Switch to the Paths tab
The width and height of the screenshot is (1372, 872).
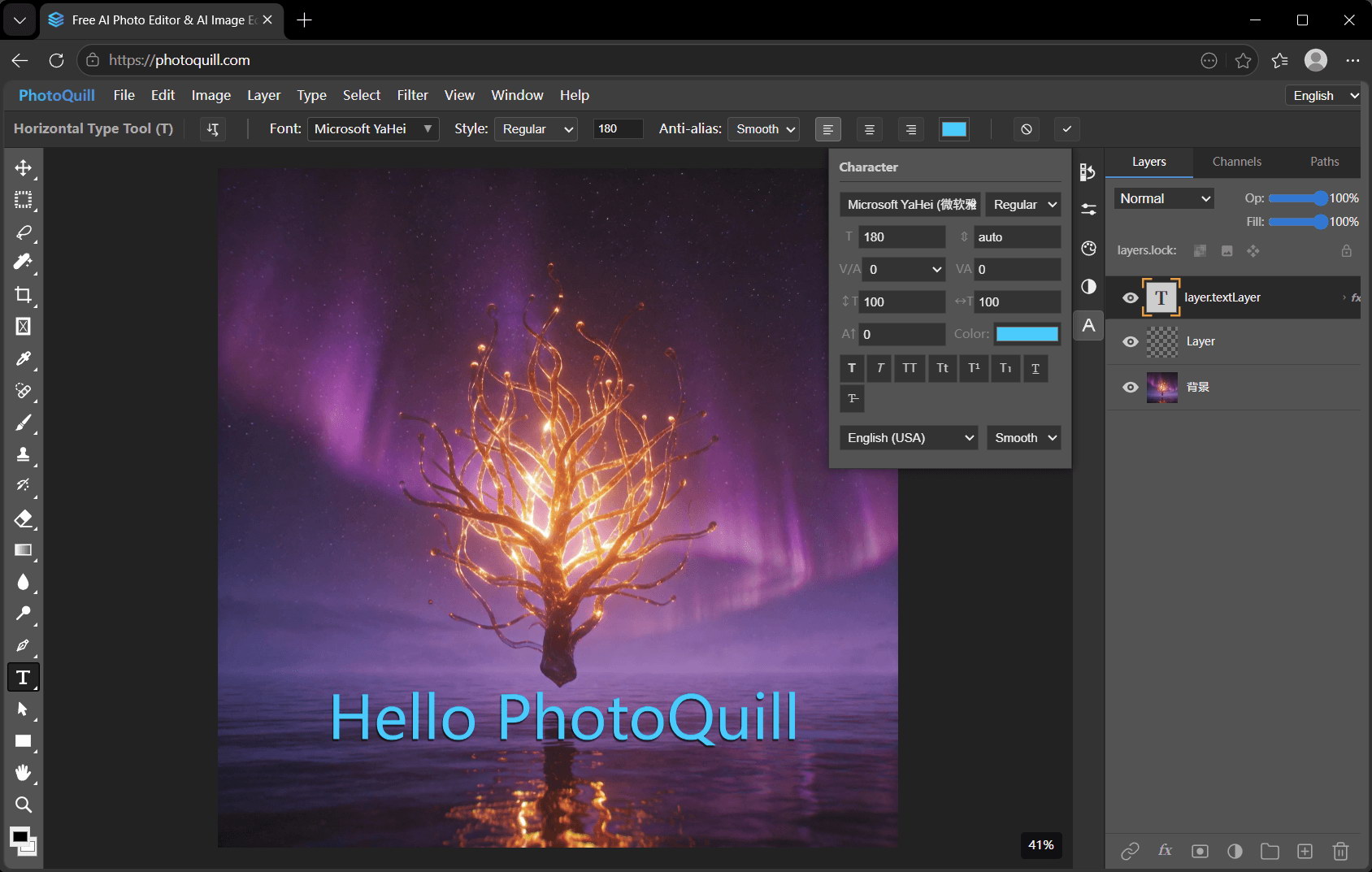[1324, 162]
